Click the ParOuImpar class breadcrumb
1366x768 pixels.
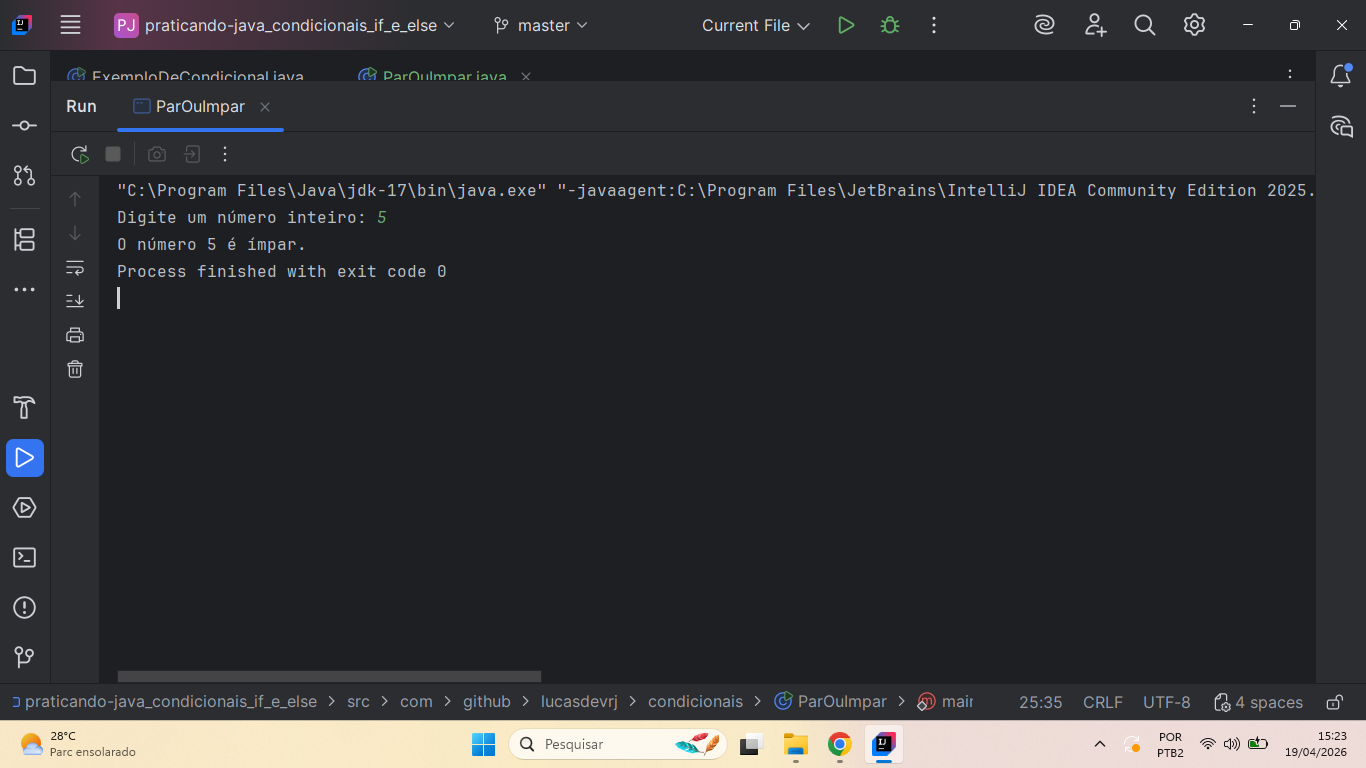[831, 702]
